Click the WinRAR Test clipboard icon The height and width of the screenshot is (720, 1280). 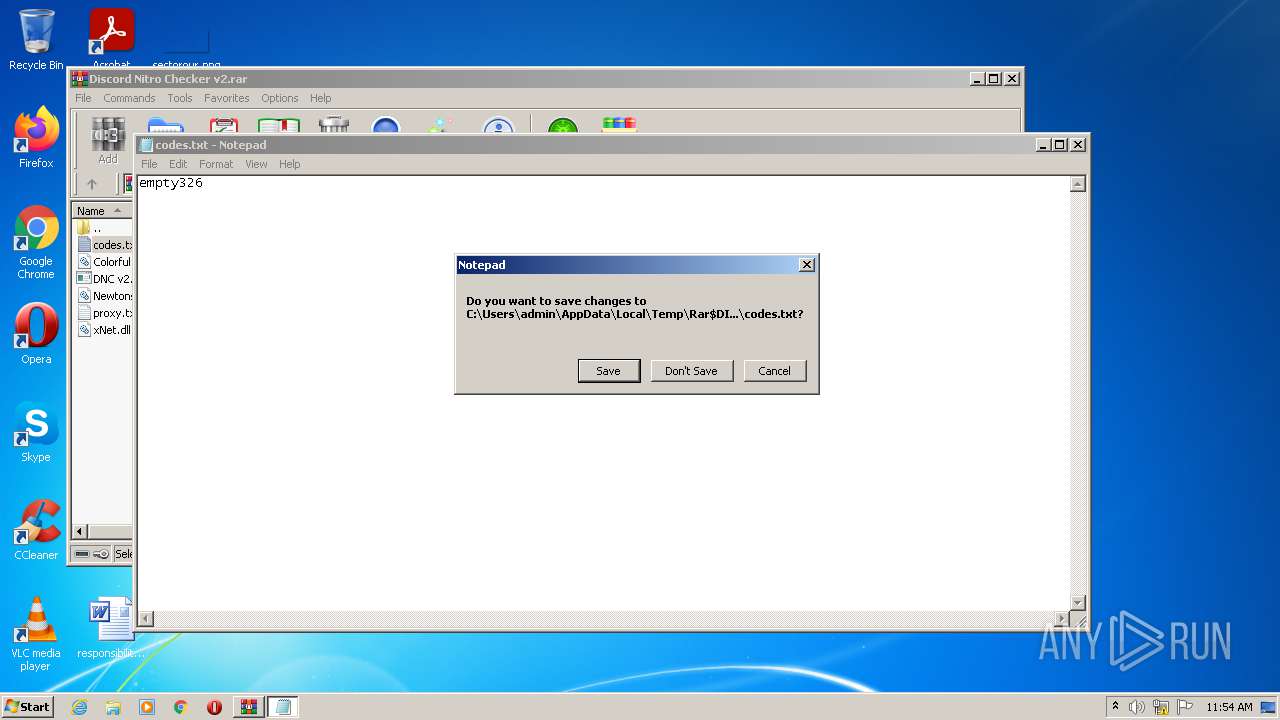coord(223,126)
